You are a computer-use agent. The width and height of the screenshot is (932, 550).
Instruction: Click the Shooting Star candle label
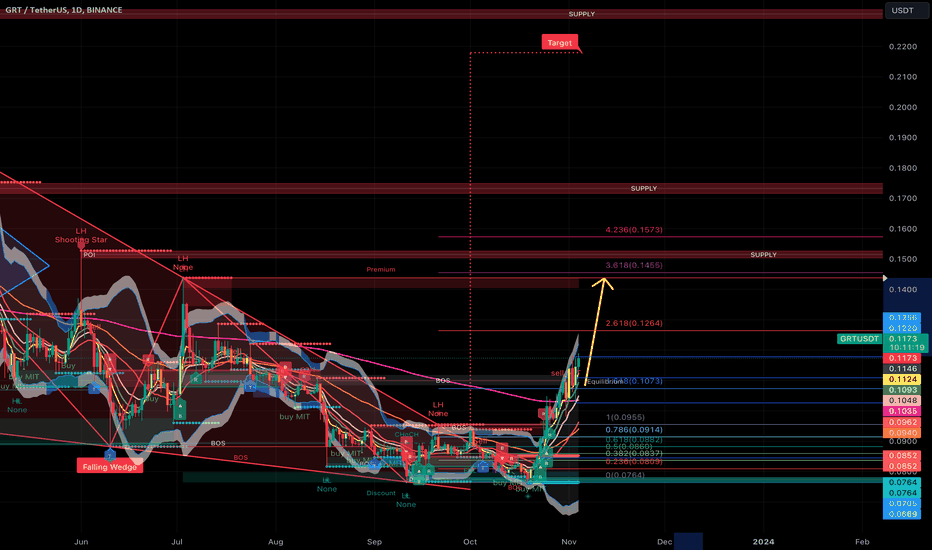pos(81,240)
